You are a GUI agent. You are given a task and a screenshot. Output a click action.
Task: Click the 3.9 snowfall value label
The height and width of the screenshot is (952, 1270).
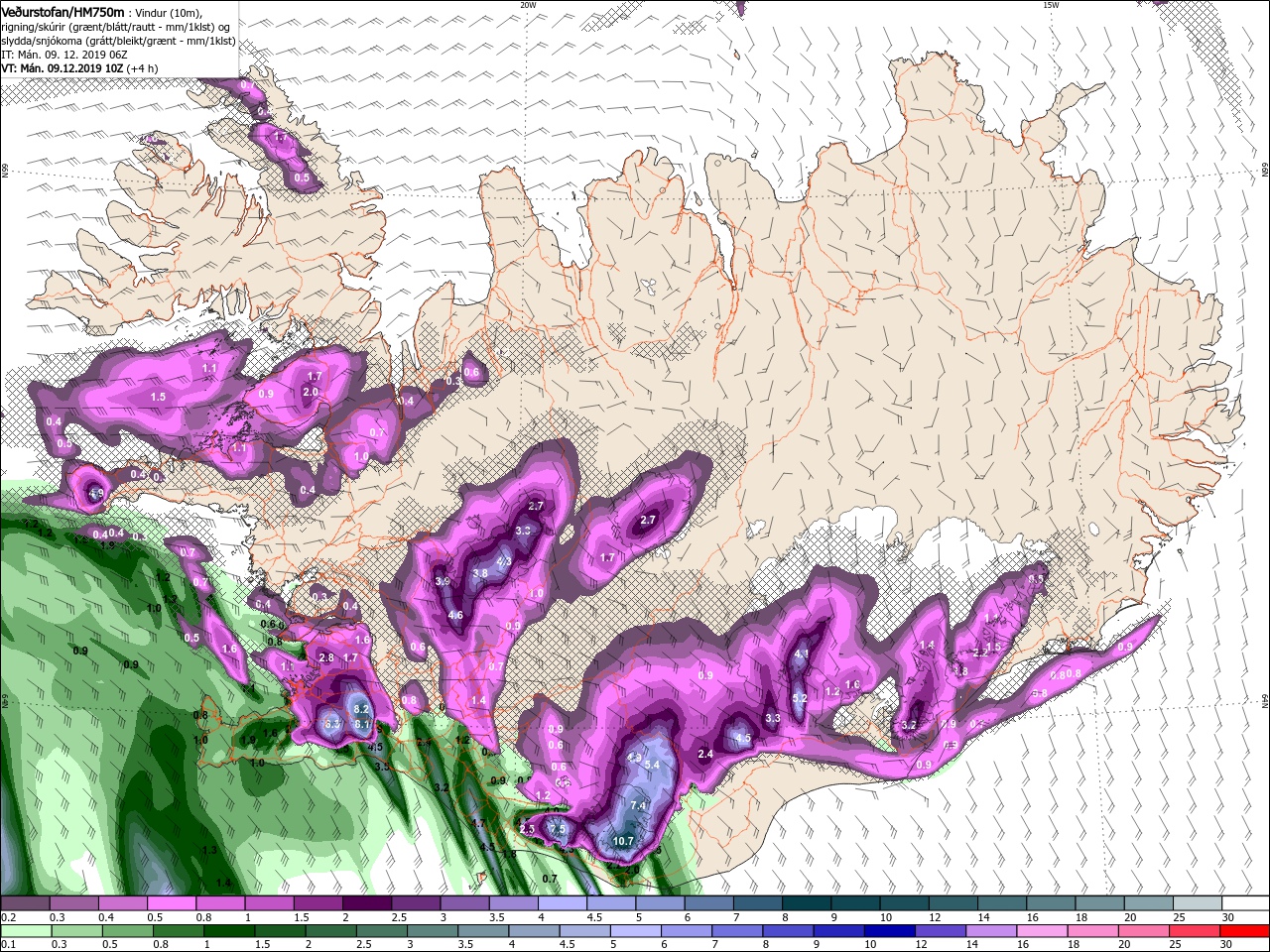443,581
